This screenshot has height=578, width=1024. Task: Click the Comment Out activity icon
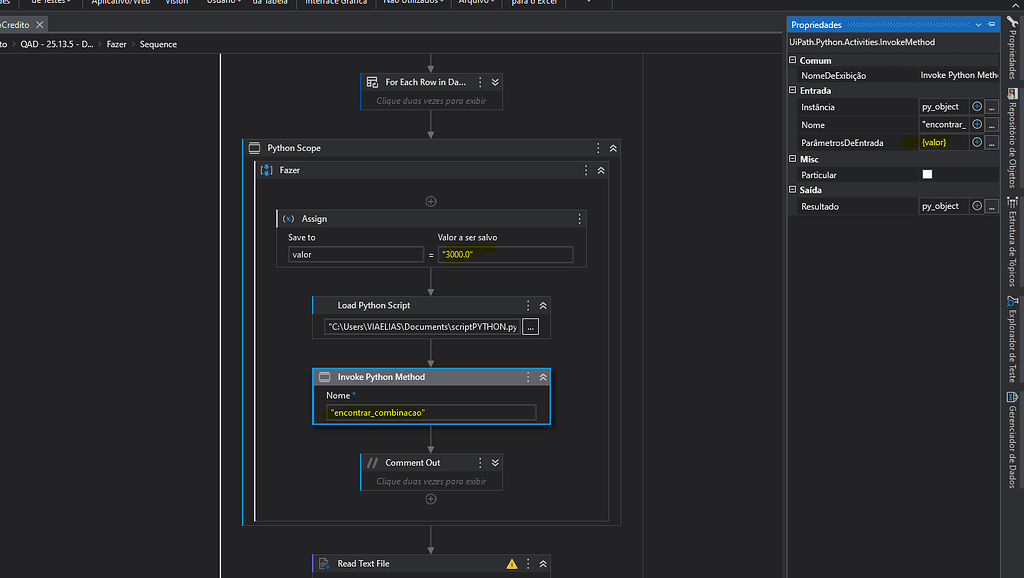coord(372,463)
